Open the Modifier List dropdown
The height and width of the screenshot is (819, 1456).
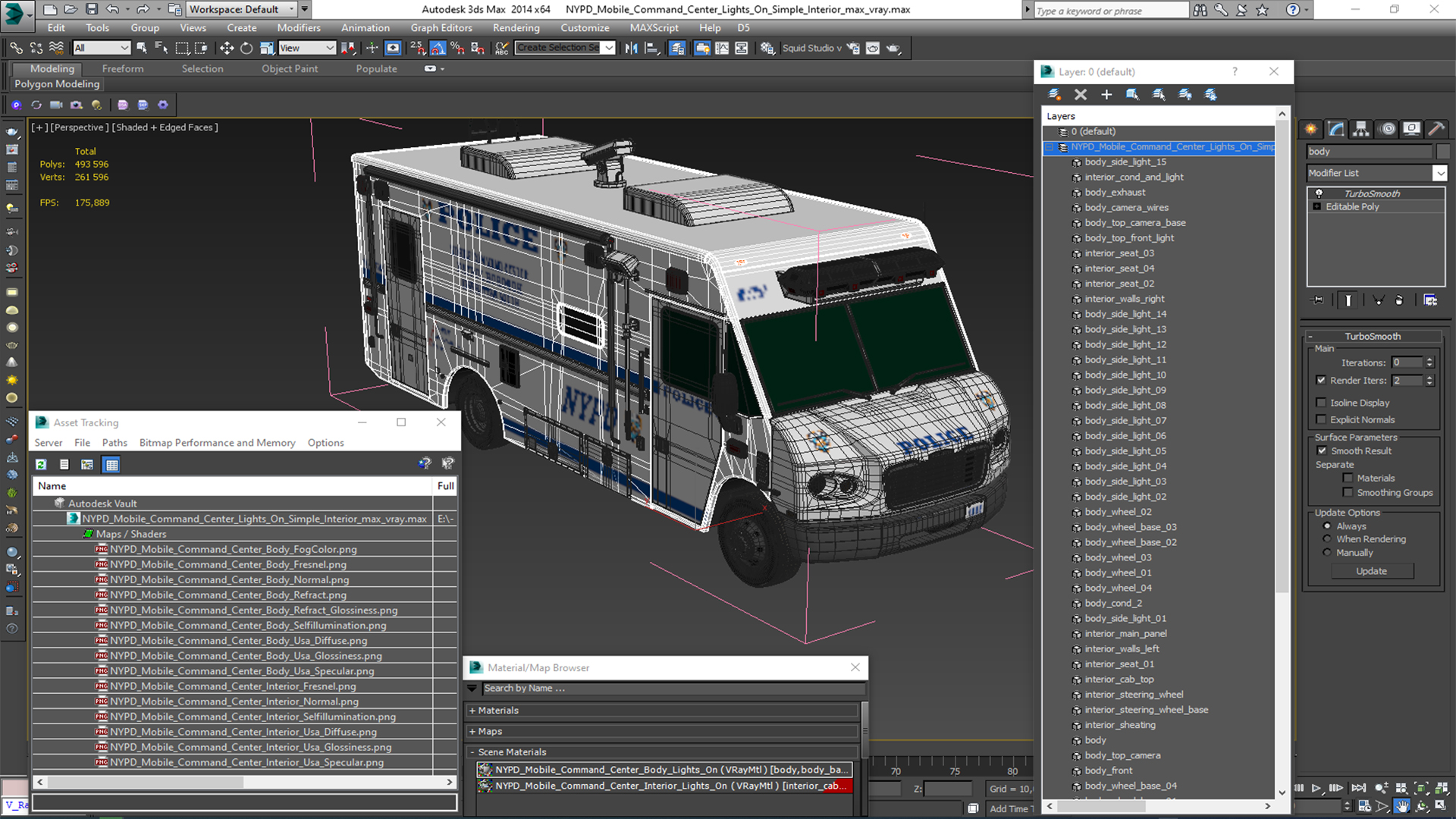pos(1439,173)
